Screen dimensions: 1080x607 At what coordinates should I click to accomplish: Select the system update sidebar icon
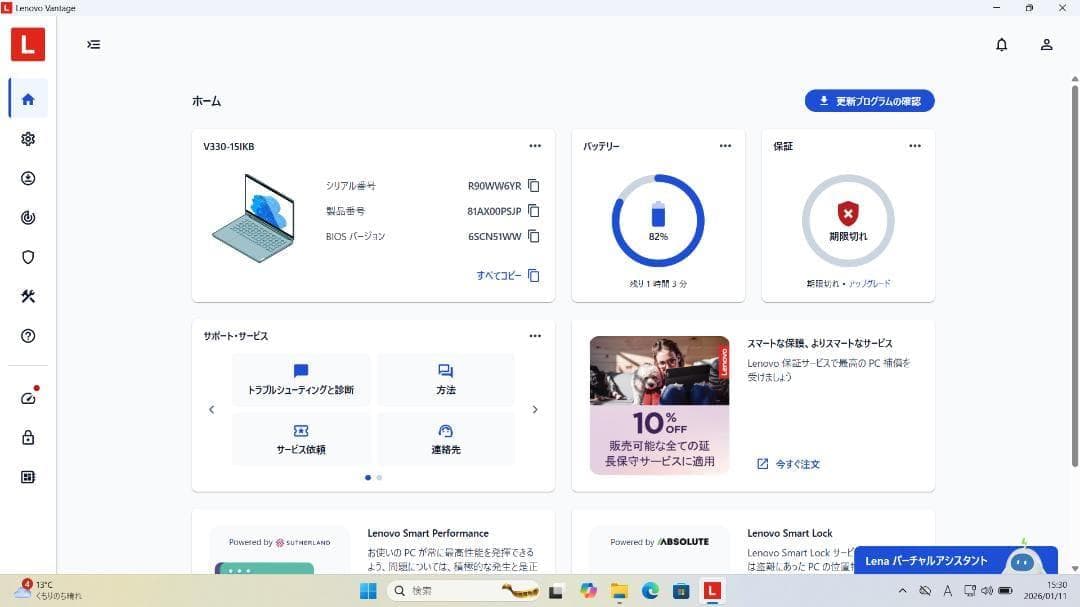[27, 178]
